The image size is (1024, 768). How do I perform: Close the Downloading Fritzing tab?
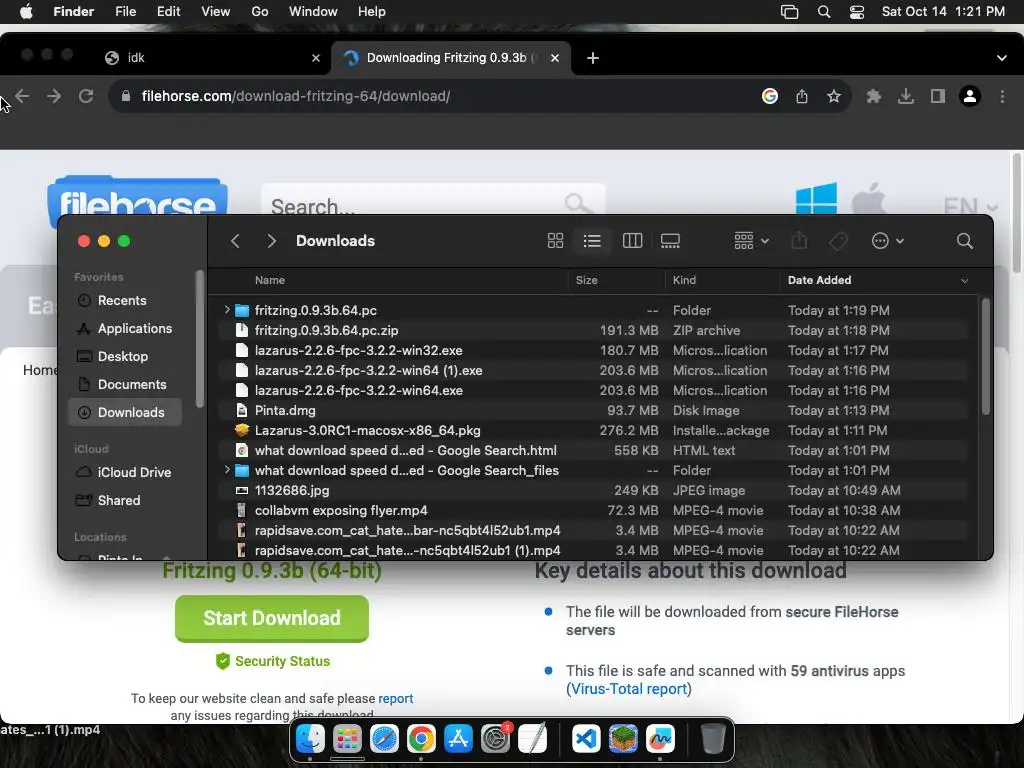tap(554, 58)
